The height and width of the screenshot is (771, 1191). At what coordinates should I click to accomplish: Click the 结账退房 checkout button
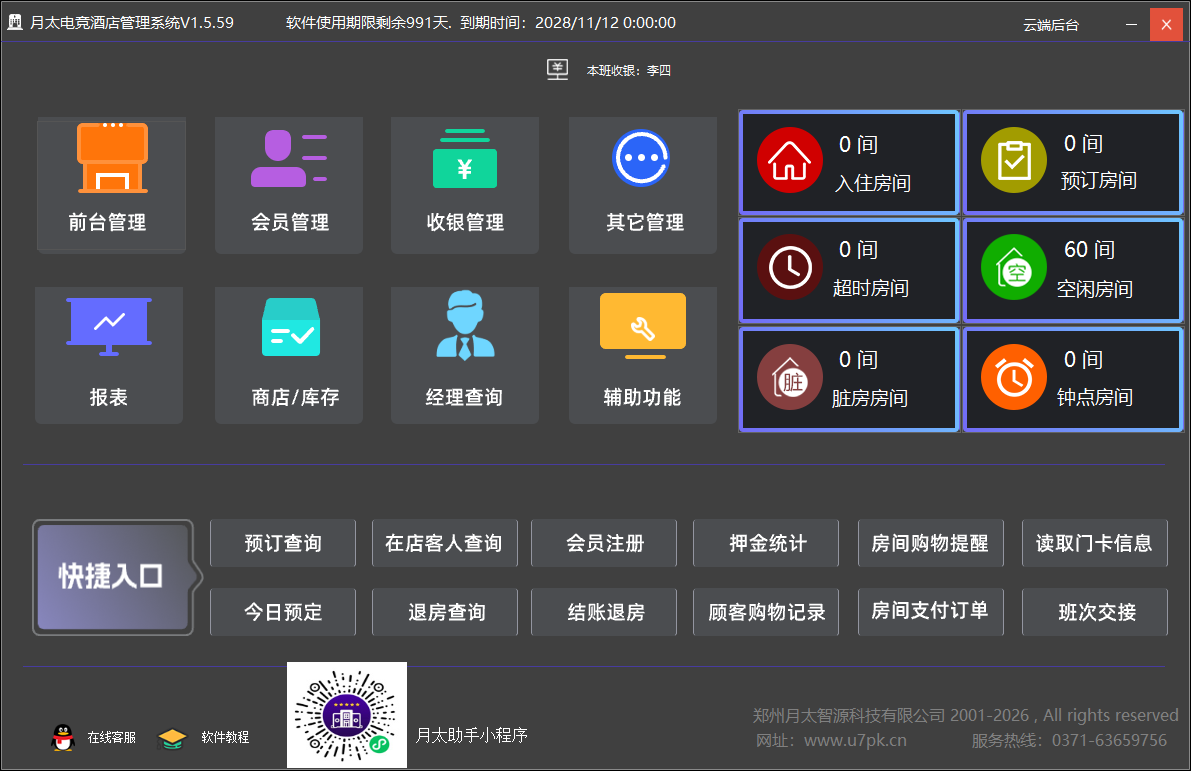tap(603, 611)
